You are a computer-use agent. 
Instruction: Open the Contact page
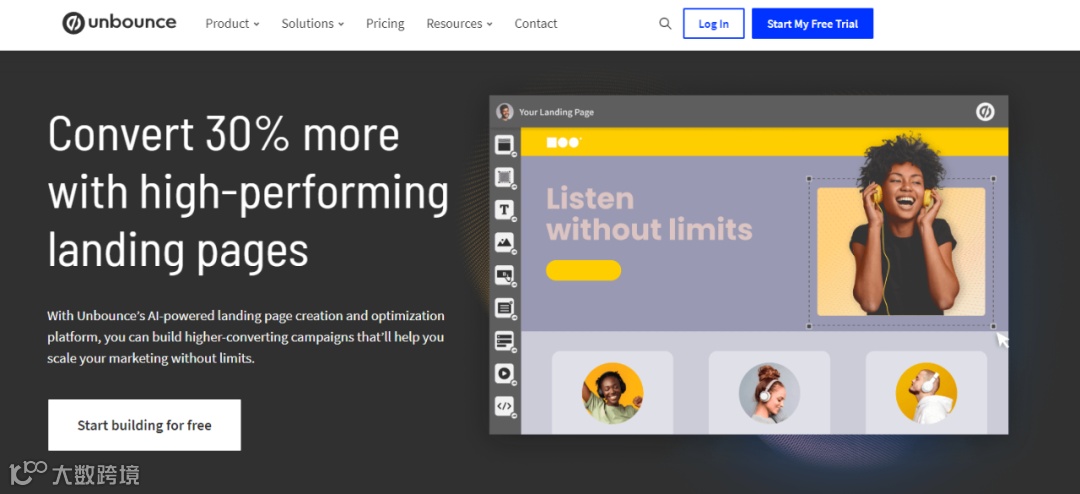[x=536, y=23]
